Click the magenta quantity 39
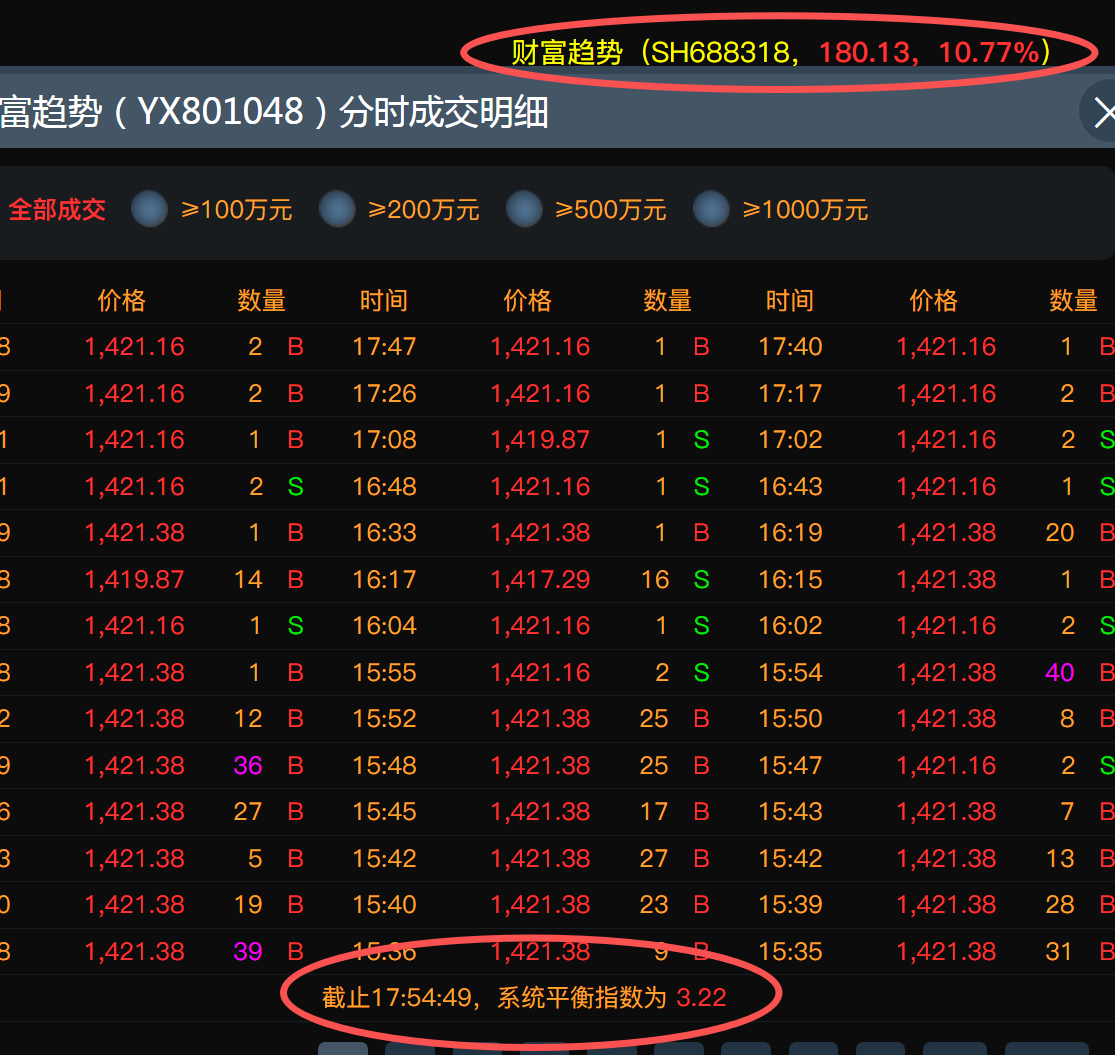Viewport: 1115px width, 1055px height. click(248, 951)
